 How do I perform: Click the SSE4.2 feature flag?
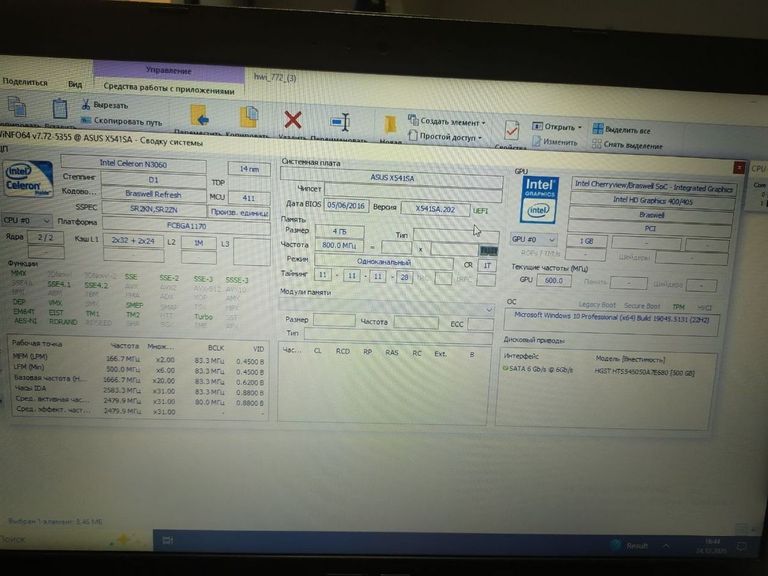pyautogui.click(x=96, y=285)
